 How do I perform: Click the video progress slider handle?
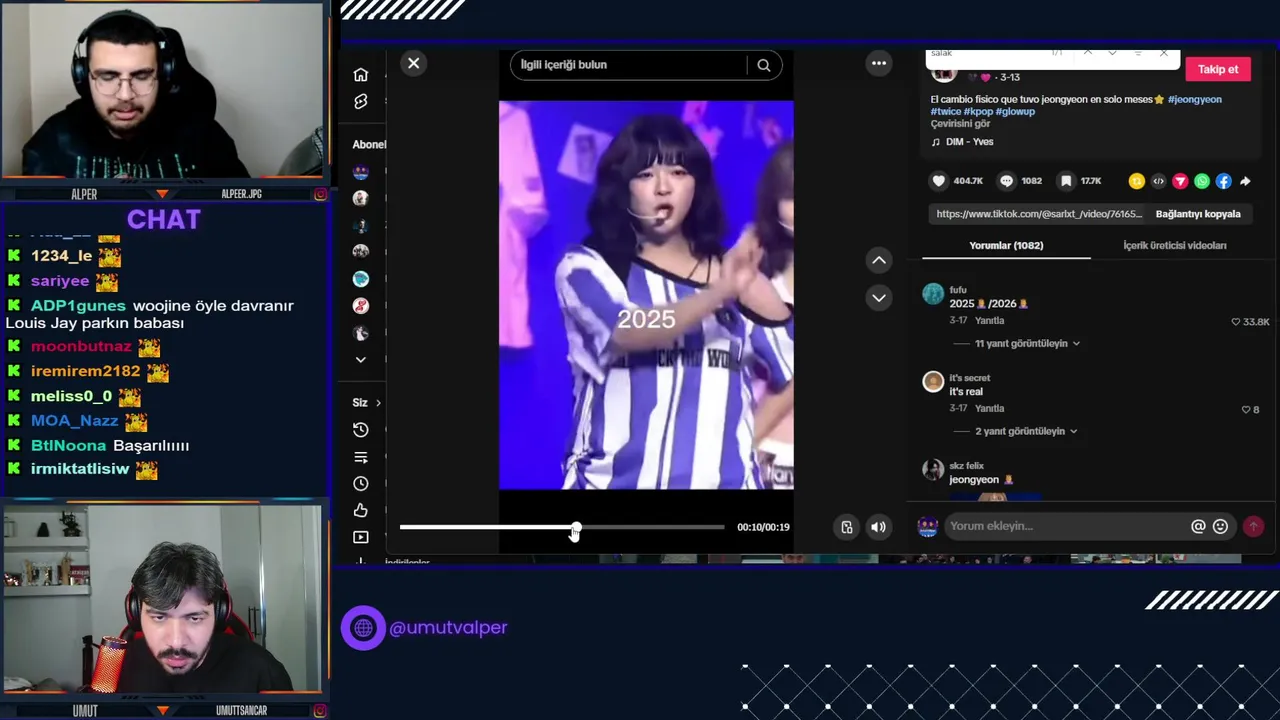tap(576, 527)
